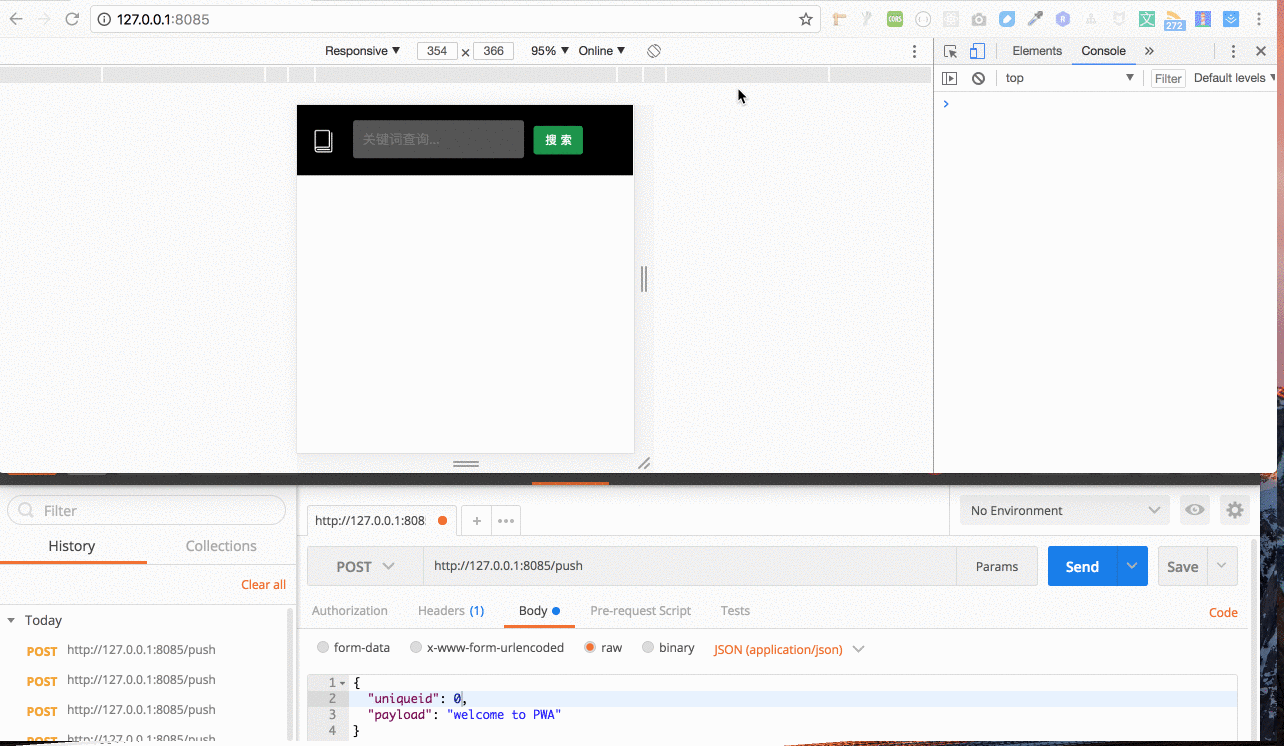This screenshot has height=746, width=1284.
Task: Bookmark page with the star icon
Action: click(805, 19)
